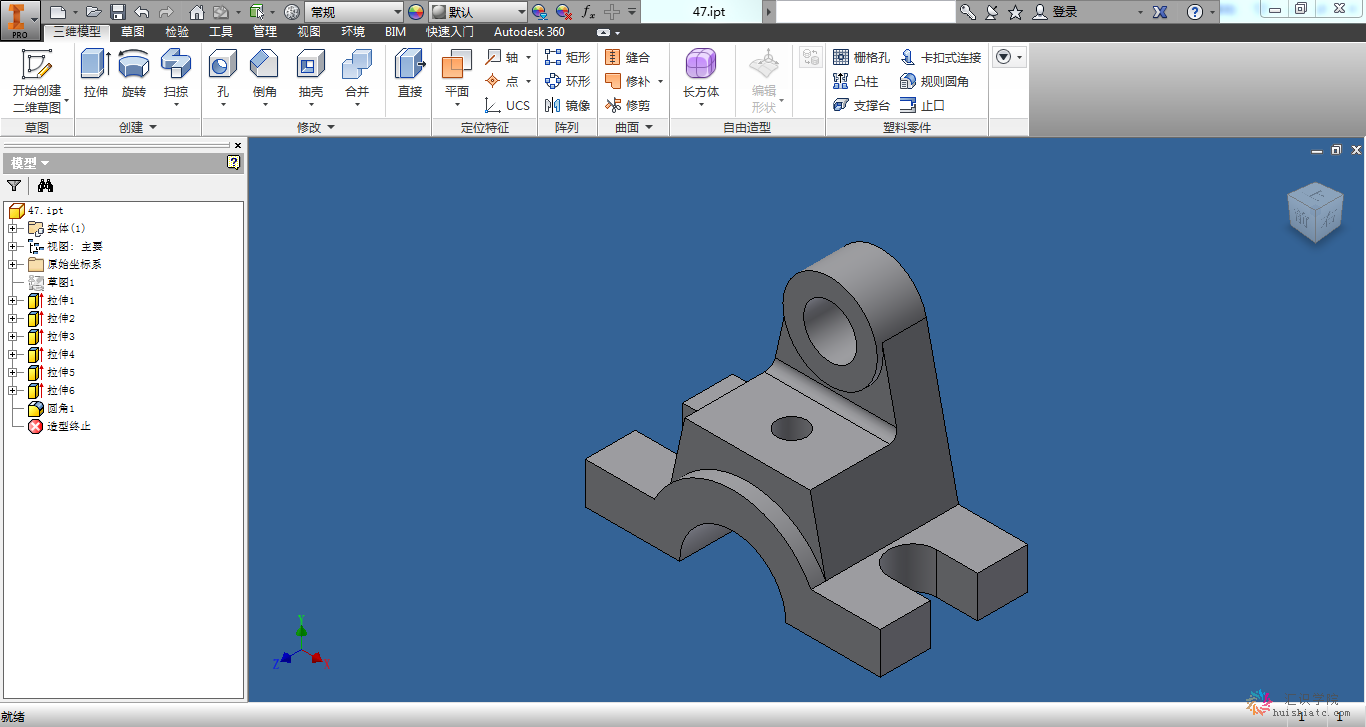This screenshot has height=727, width=1366.
Task: Select the 矩形 rectangular pattern tool
Action: pyautogui.click(x=567, y=57)
